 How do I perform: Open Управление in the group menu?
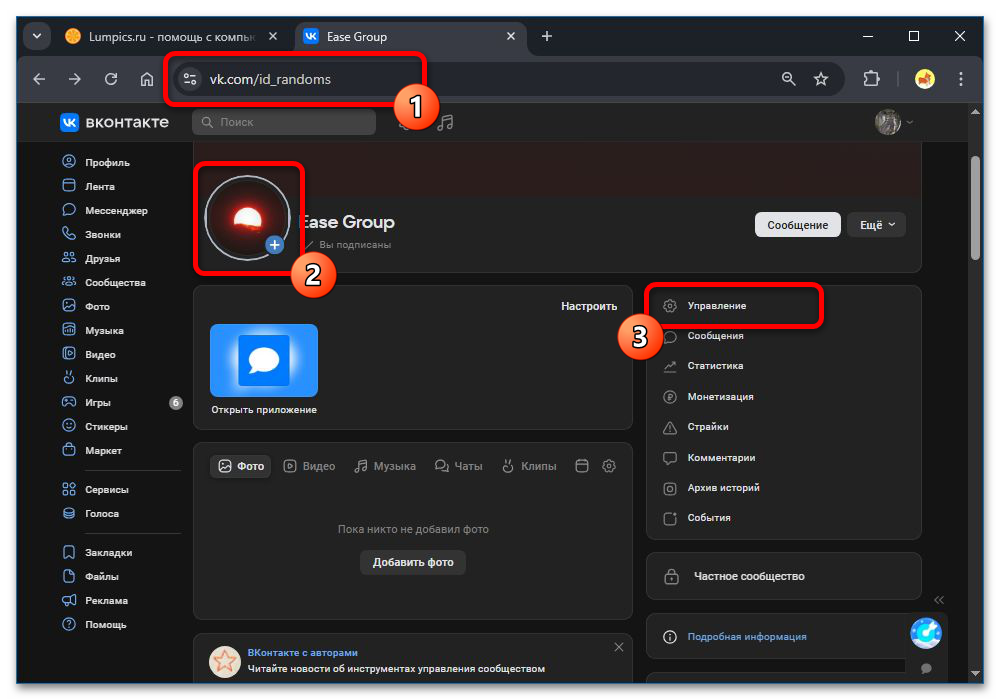716,305
